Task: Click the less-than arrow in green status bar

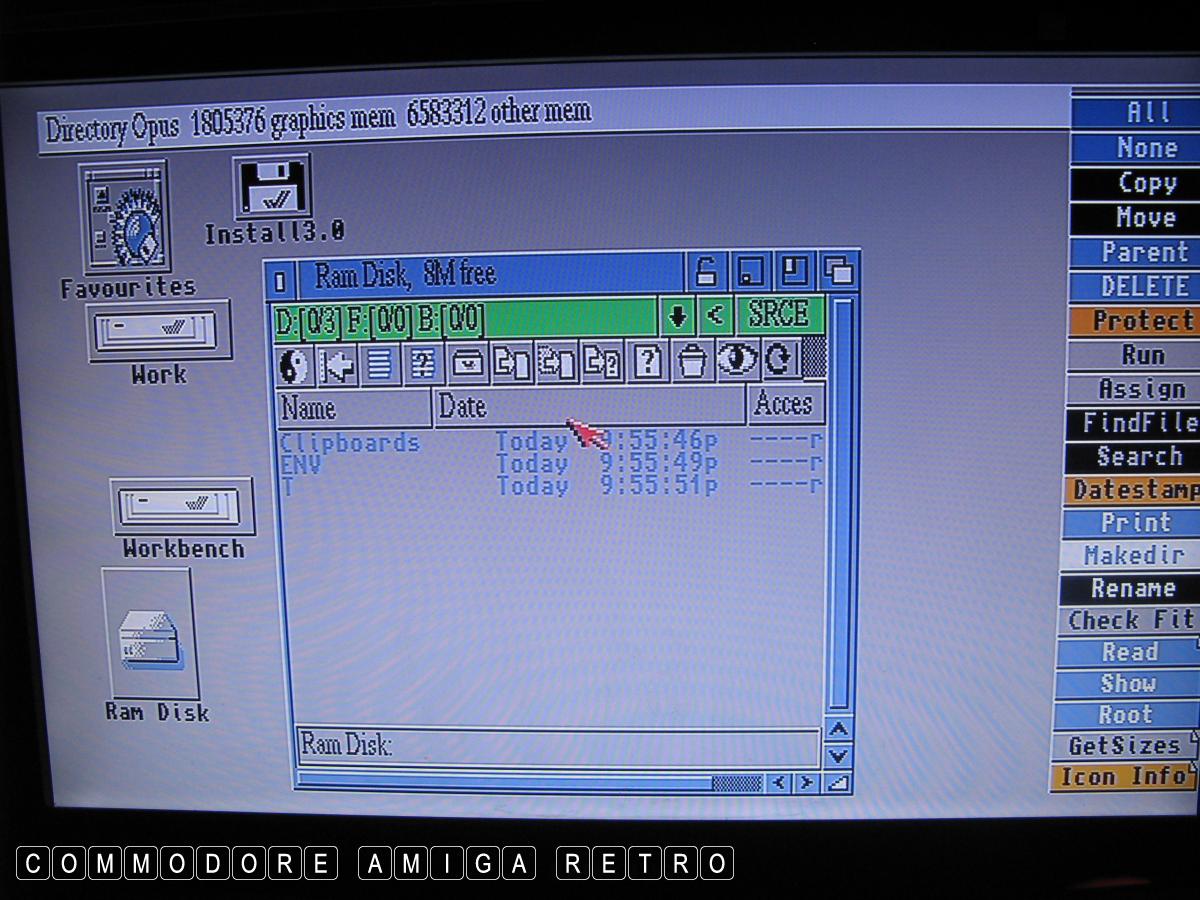Action: pos(714,316)
